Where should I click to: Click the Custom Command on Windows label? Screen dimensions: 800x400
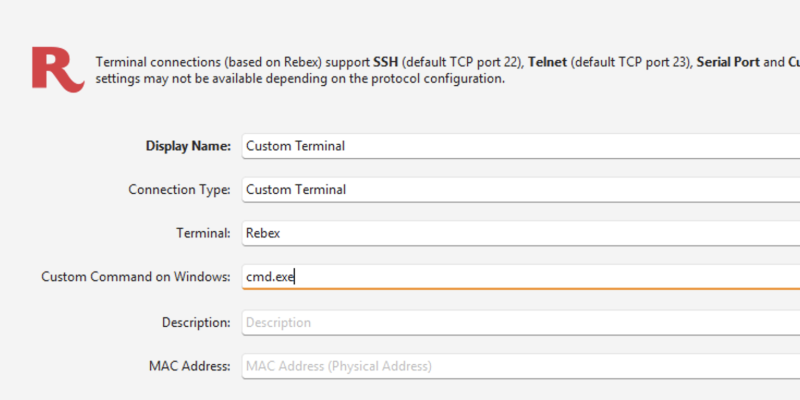tap(136, 277)
